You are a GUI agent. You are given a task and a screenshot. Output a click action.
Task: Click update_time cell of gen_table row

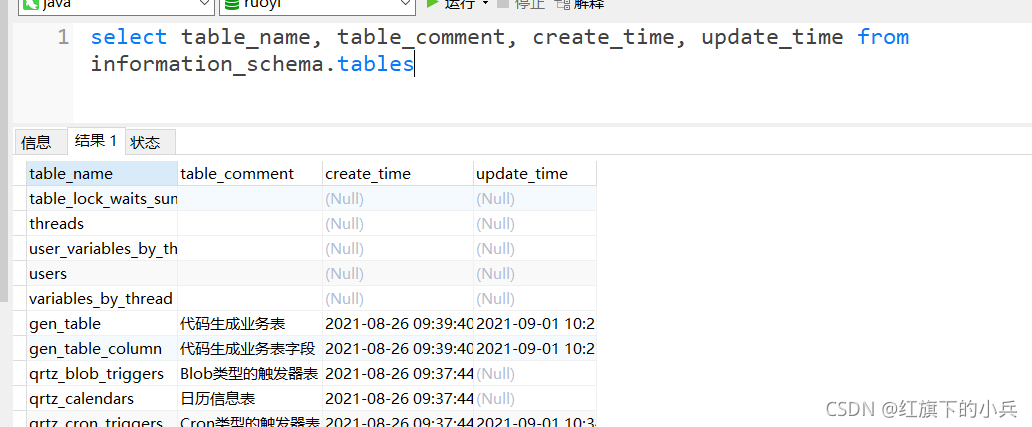pyautogui.click(x=534, y=324)
